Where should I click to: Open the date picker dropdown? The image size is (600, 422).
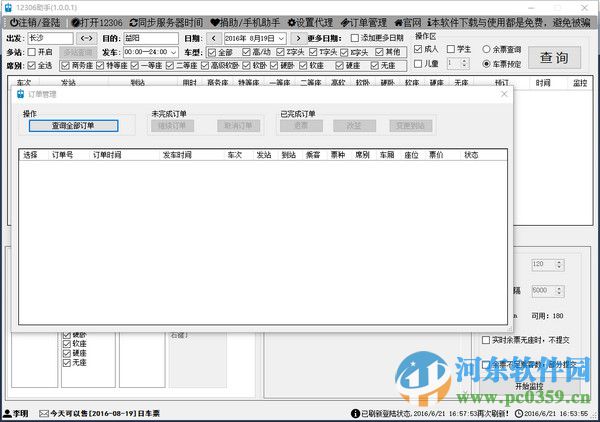tap(281, 38)
